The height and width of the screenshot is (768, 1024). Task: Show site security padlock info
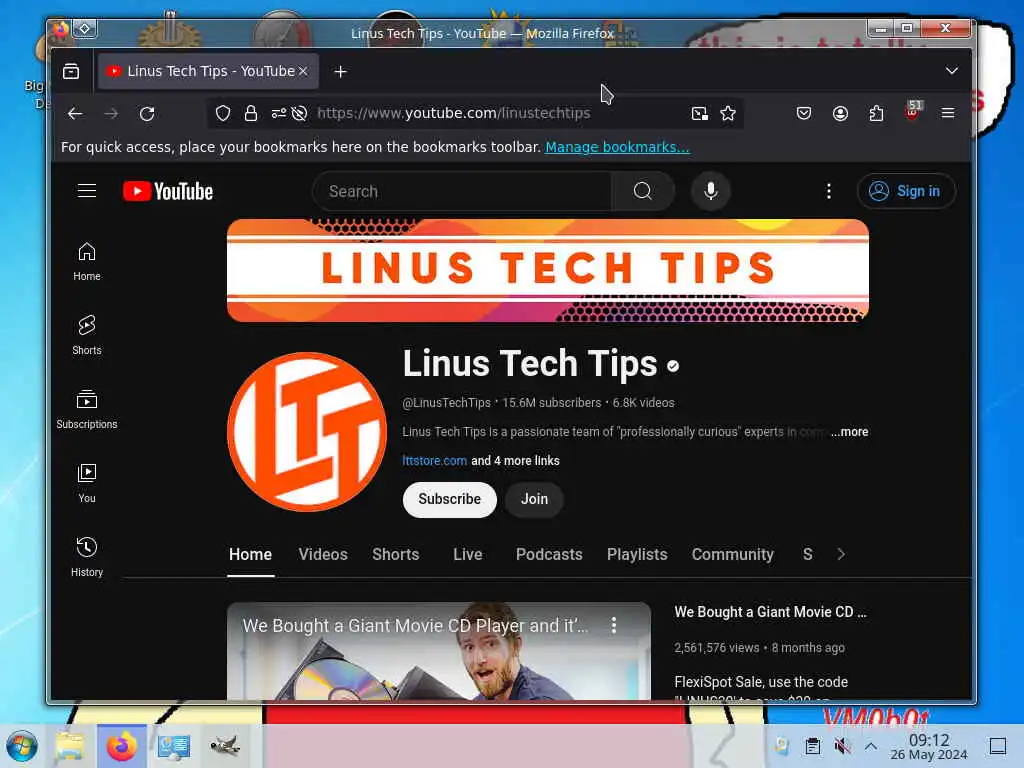(251, 114)
